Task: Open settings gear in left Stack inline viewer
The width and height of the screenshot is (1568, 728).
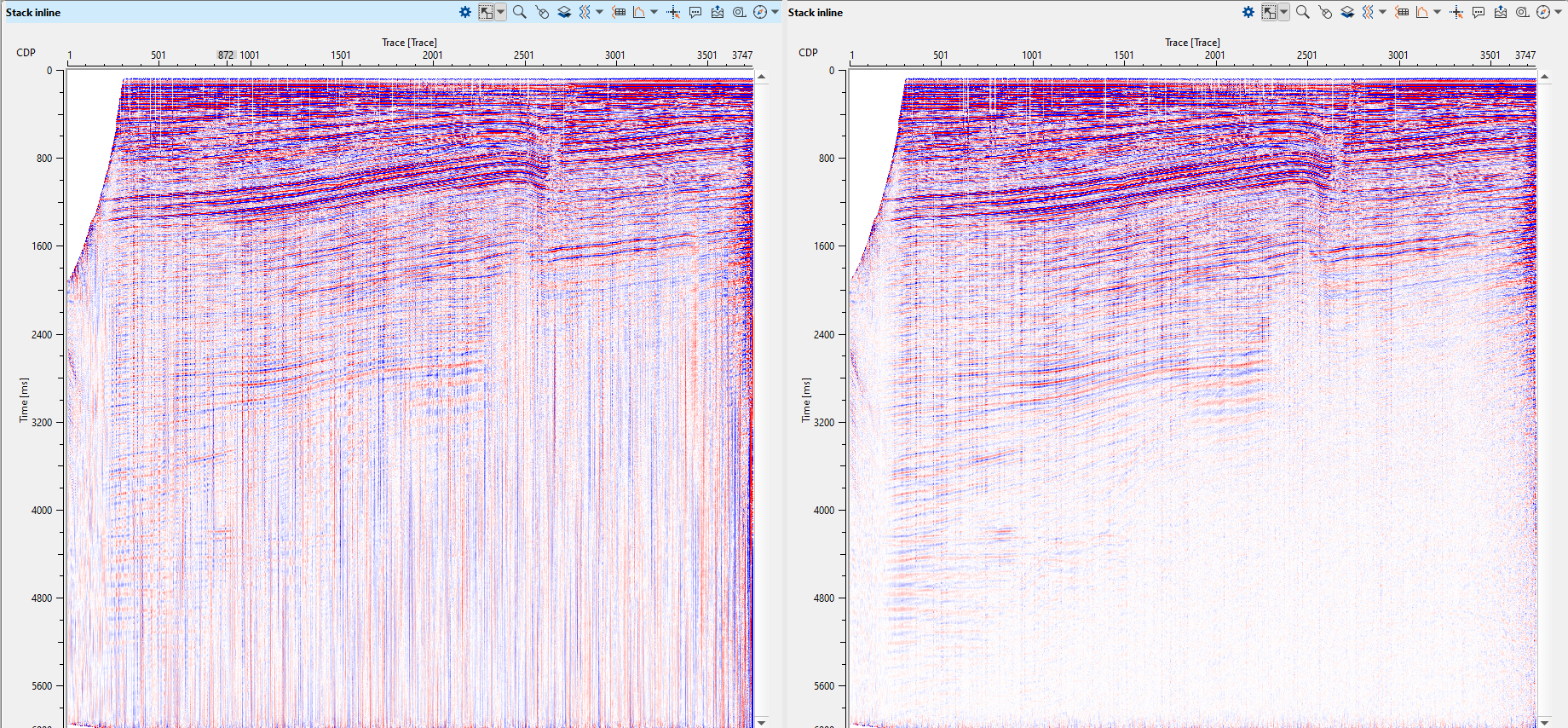Action: coord(464,12)
